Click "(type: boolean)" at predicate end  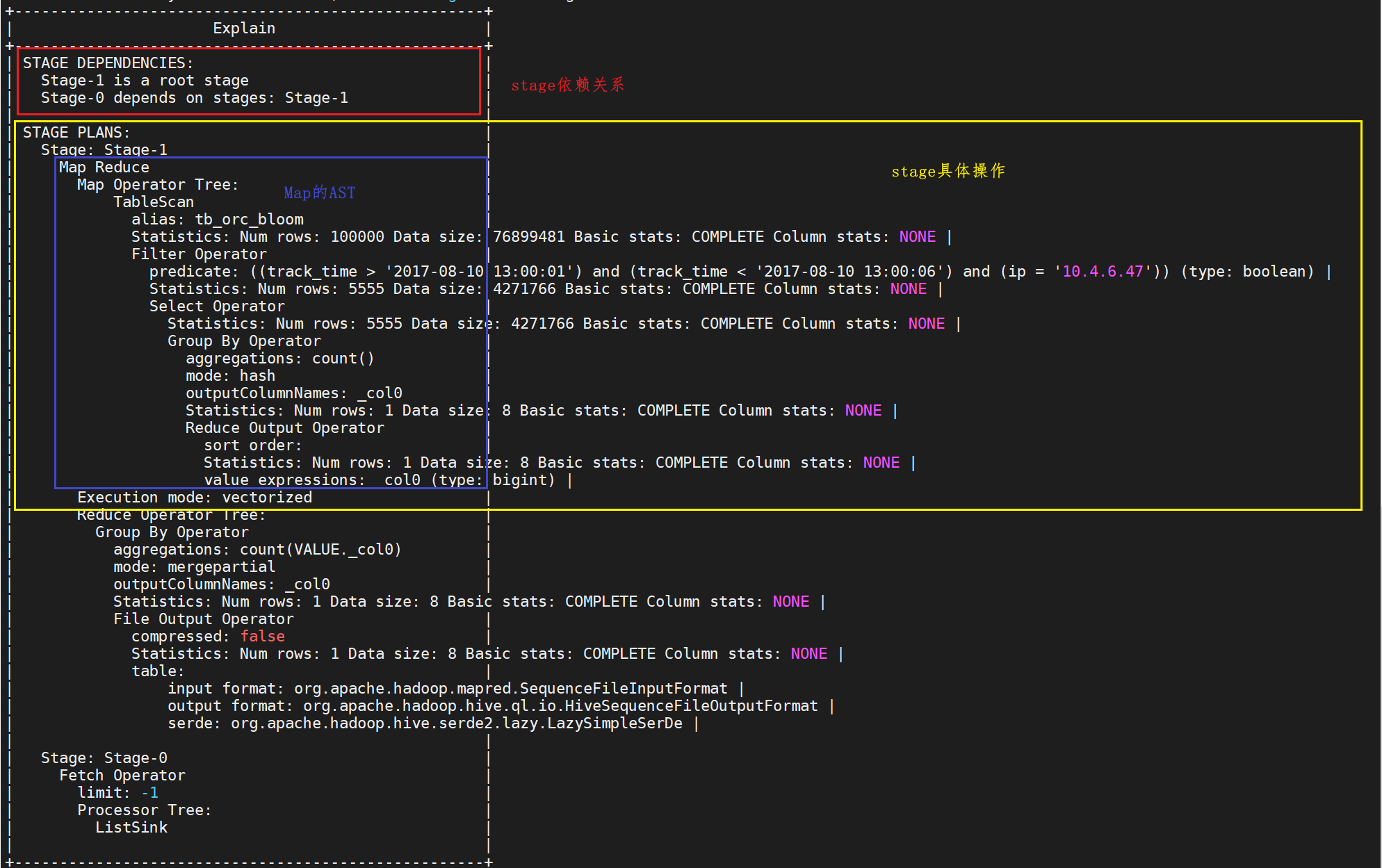pos(1248,272)
